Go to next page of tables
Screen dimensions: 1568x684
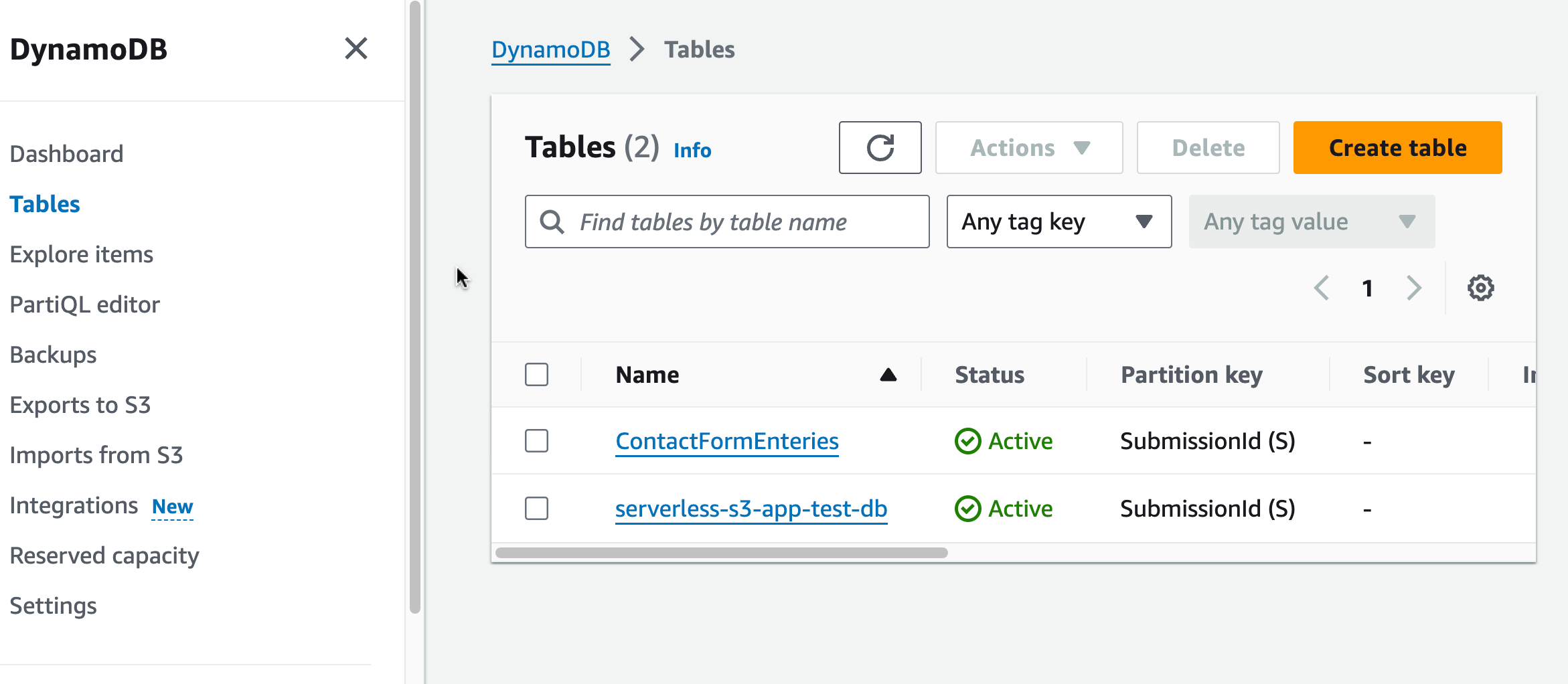tap(1413, 288)
